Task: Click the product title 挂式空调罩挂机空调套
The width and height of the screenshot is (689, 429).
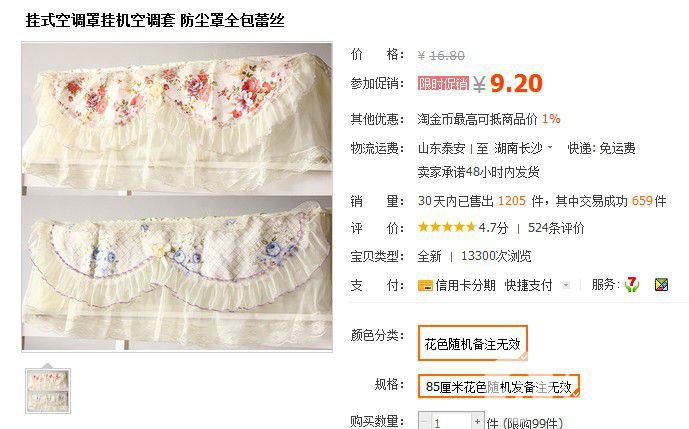Action: click(x=100, y=20)
